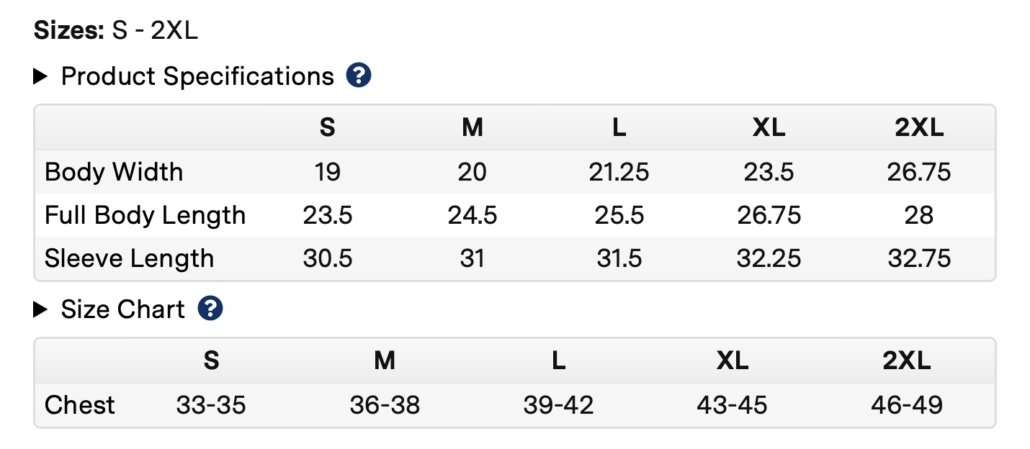Screen dimensions: 1030x449
Task: Click the Body Width row label
Action: tap(114, 172)
